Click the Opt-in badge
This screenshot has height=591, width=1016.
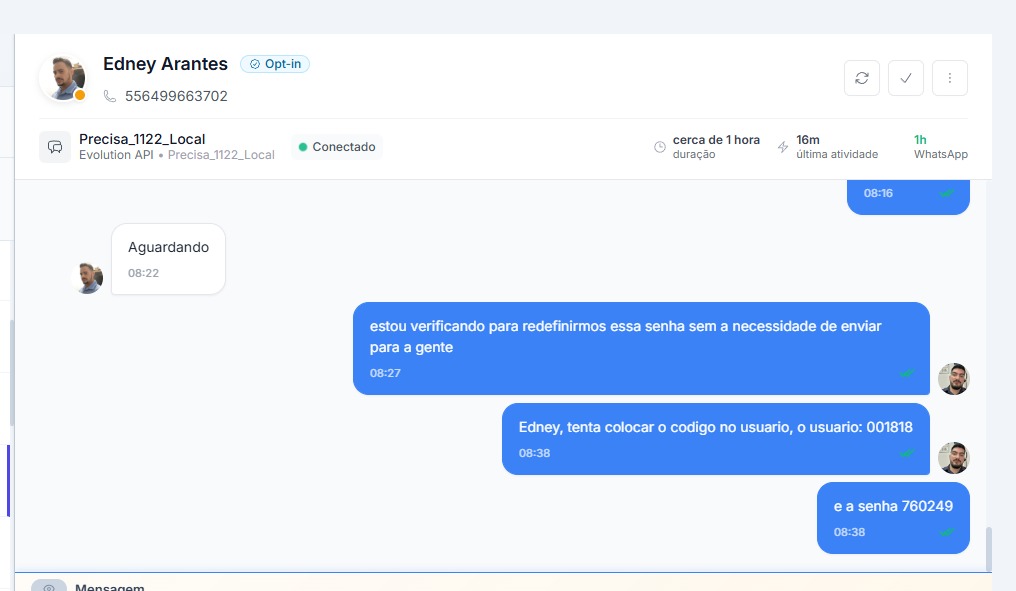pos(275,64)
